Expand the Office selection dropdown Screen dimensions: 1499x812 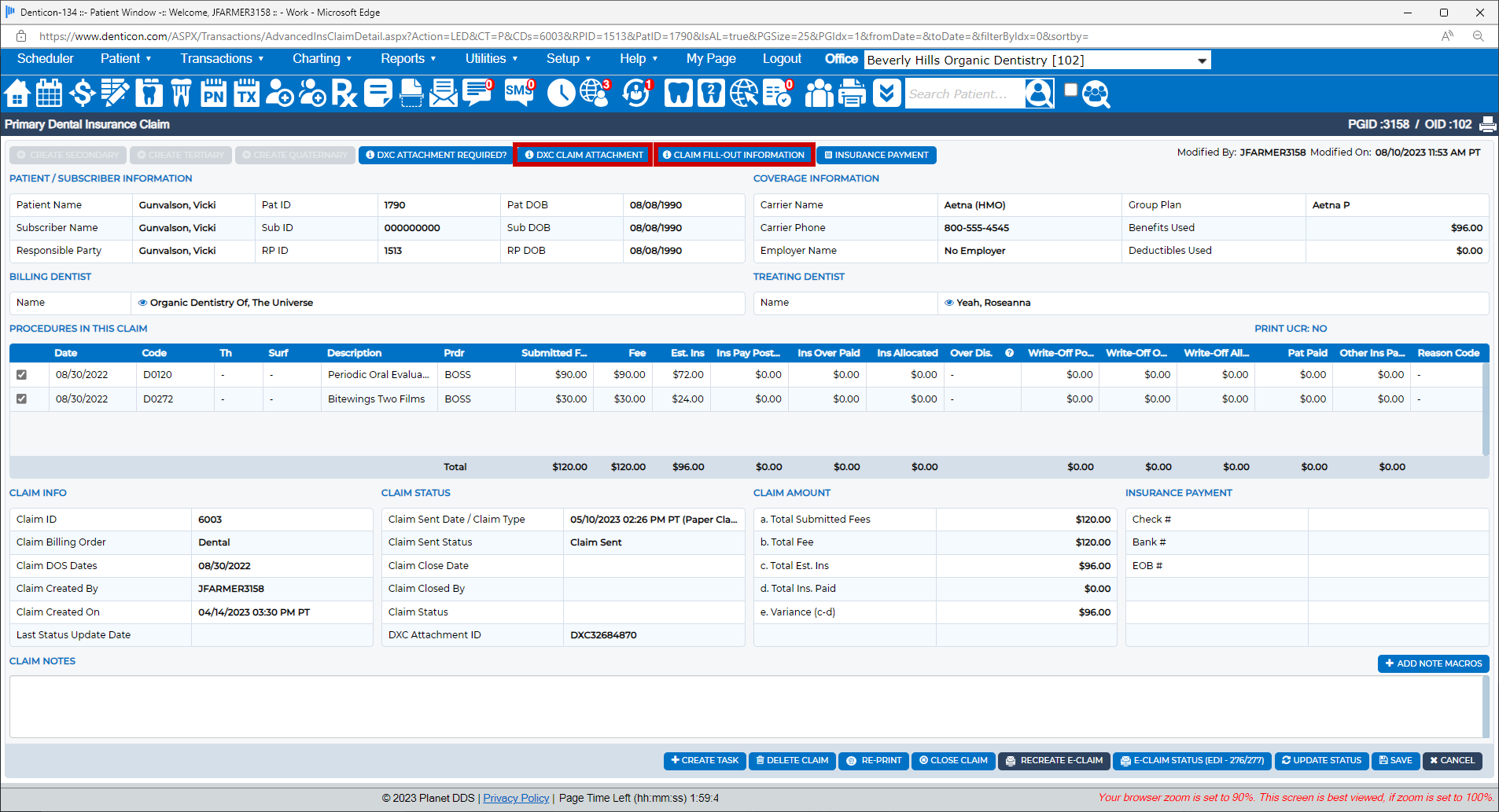[1202, 61]
